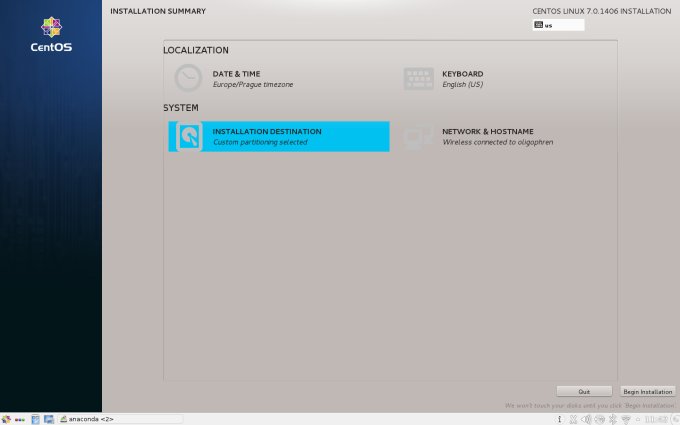This screenshot has width=680, height=425.
Task: Switch to the anaconda <2> taskbar window
Action: [x=120, y=419]
